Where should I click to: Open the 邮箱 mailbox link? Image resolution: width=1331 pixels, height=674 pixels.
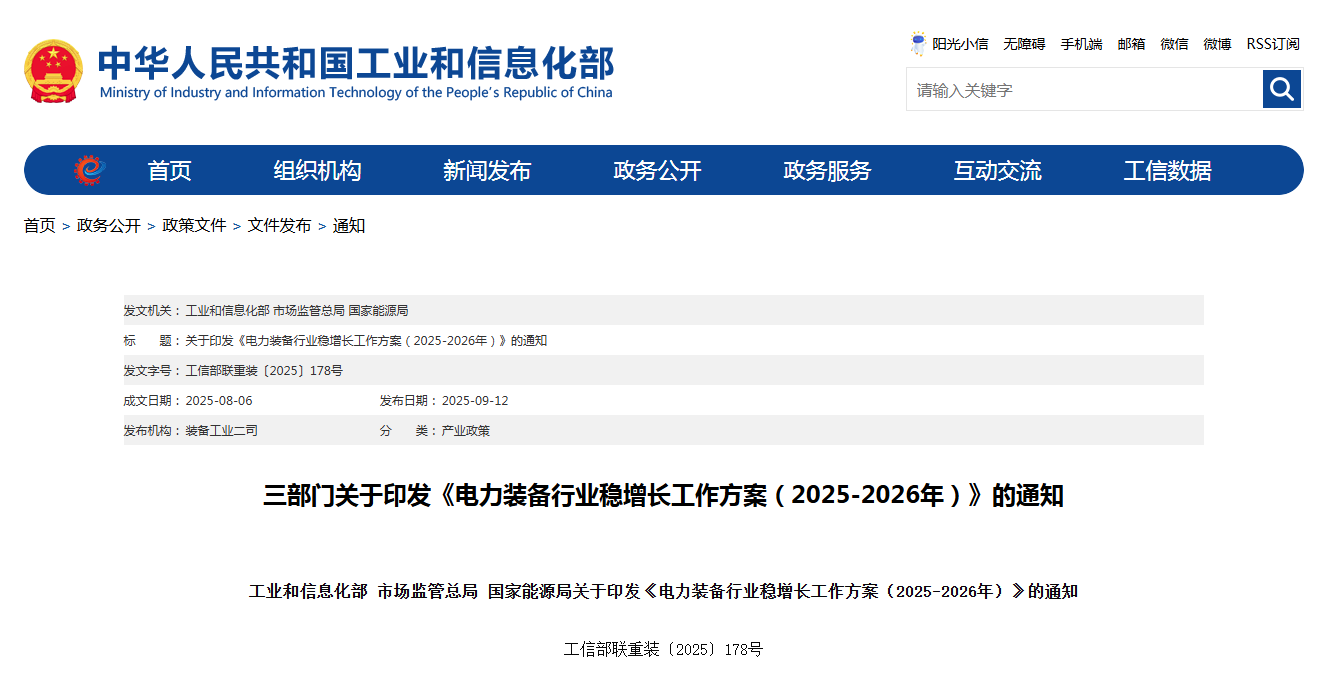1131,44
